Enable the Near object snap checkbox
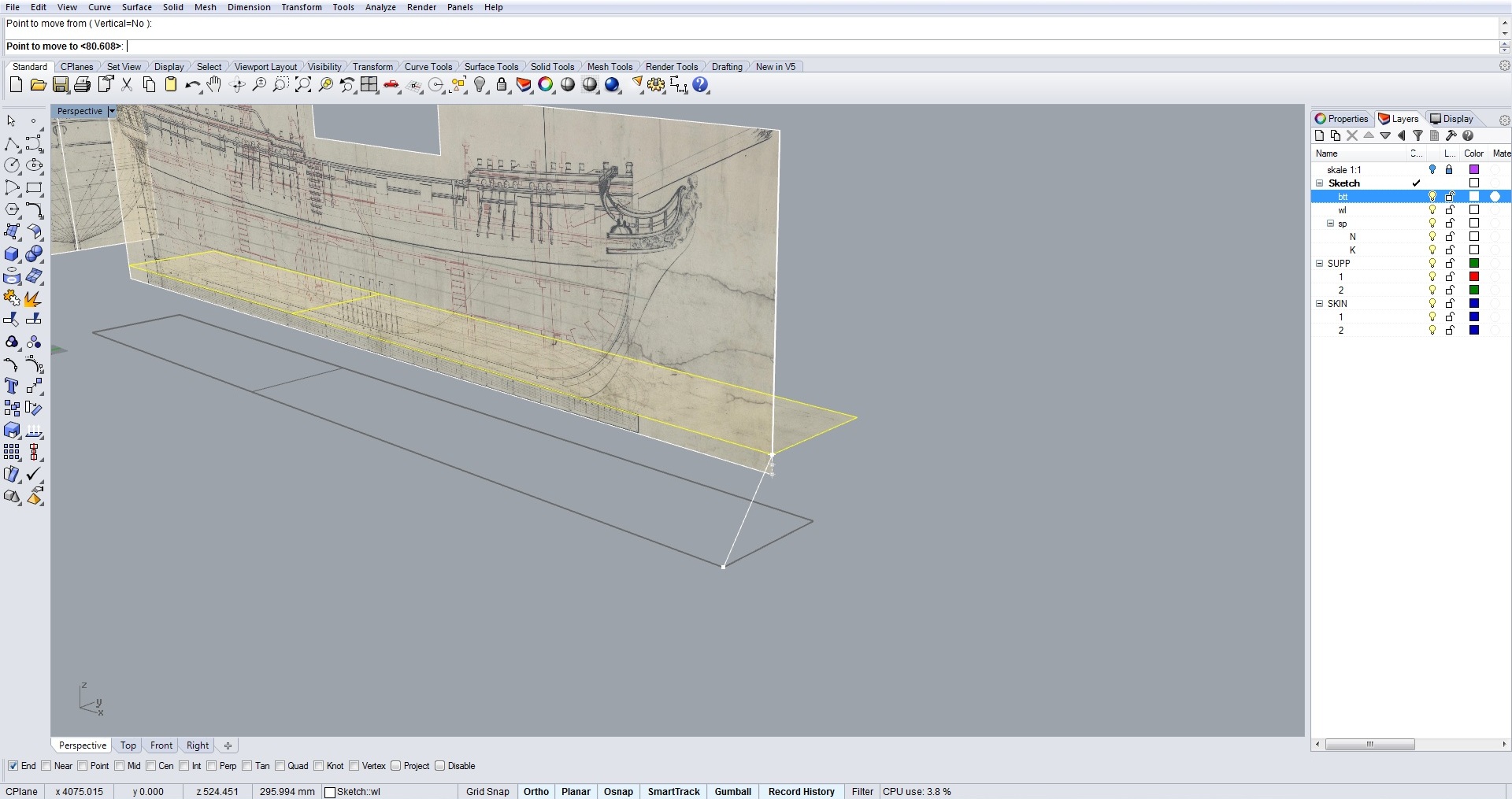1512x799 pixels. pos(46,766)
